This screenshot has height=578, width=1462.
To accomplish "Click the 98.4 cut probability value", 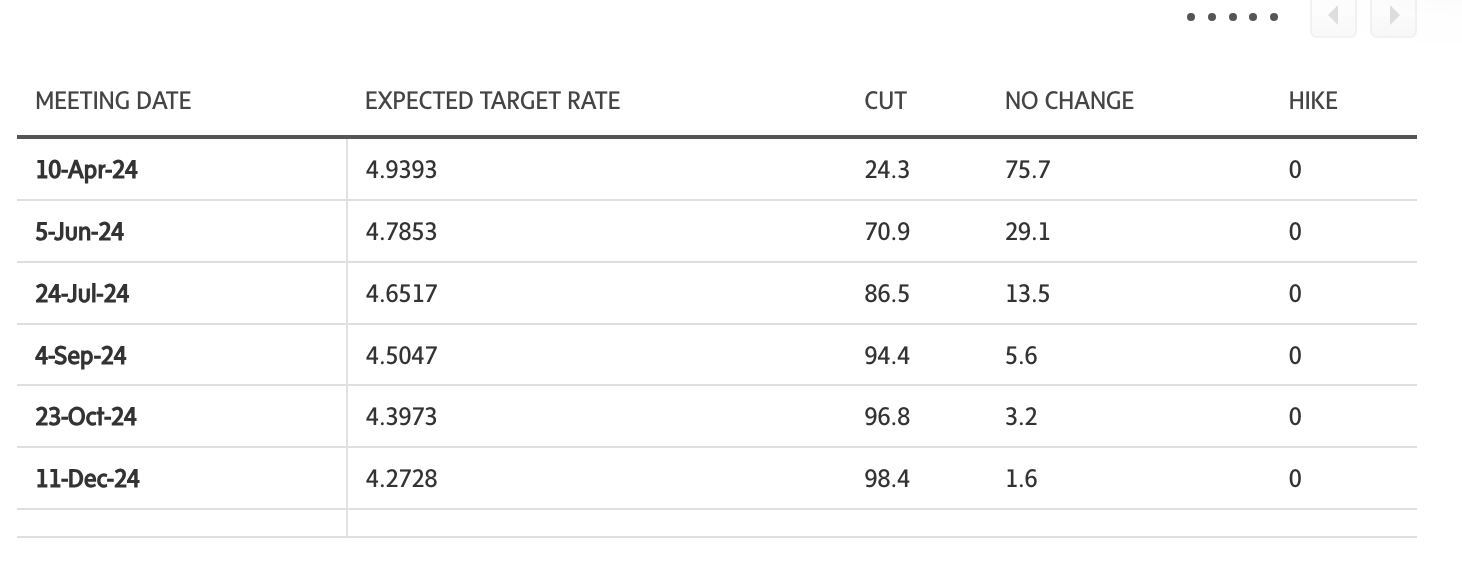I will coord(887,479).
